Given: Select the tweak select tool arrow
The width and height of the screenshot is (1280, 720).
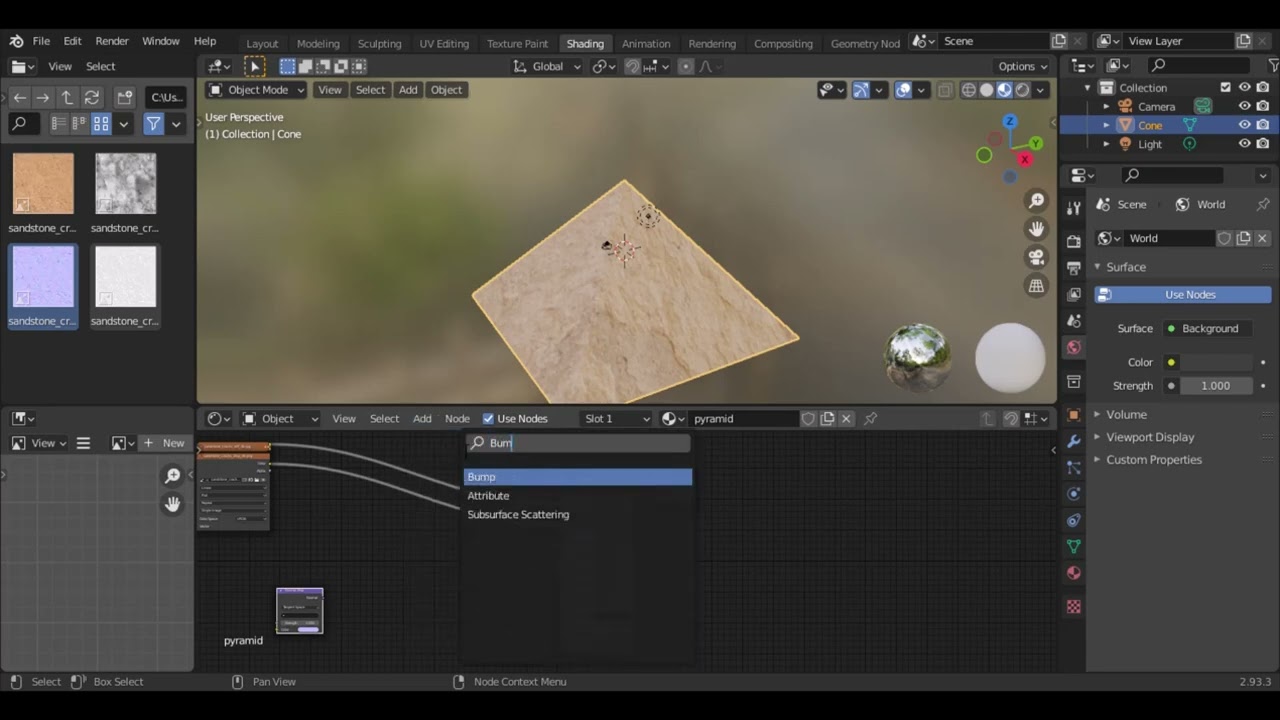Looking at the screenshot, I should (255, 66).
